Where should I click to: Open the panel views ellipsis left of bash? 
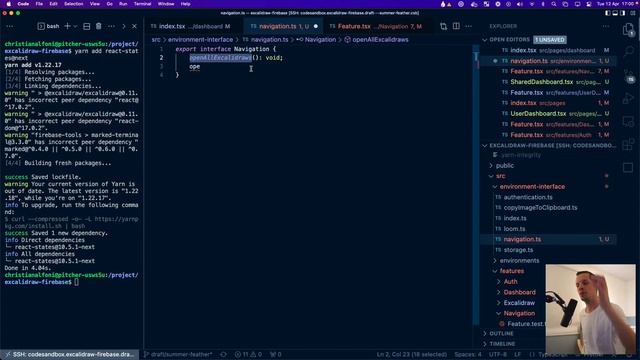(10, 26)
